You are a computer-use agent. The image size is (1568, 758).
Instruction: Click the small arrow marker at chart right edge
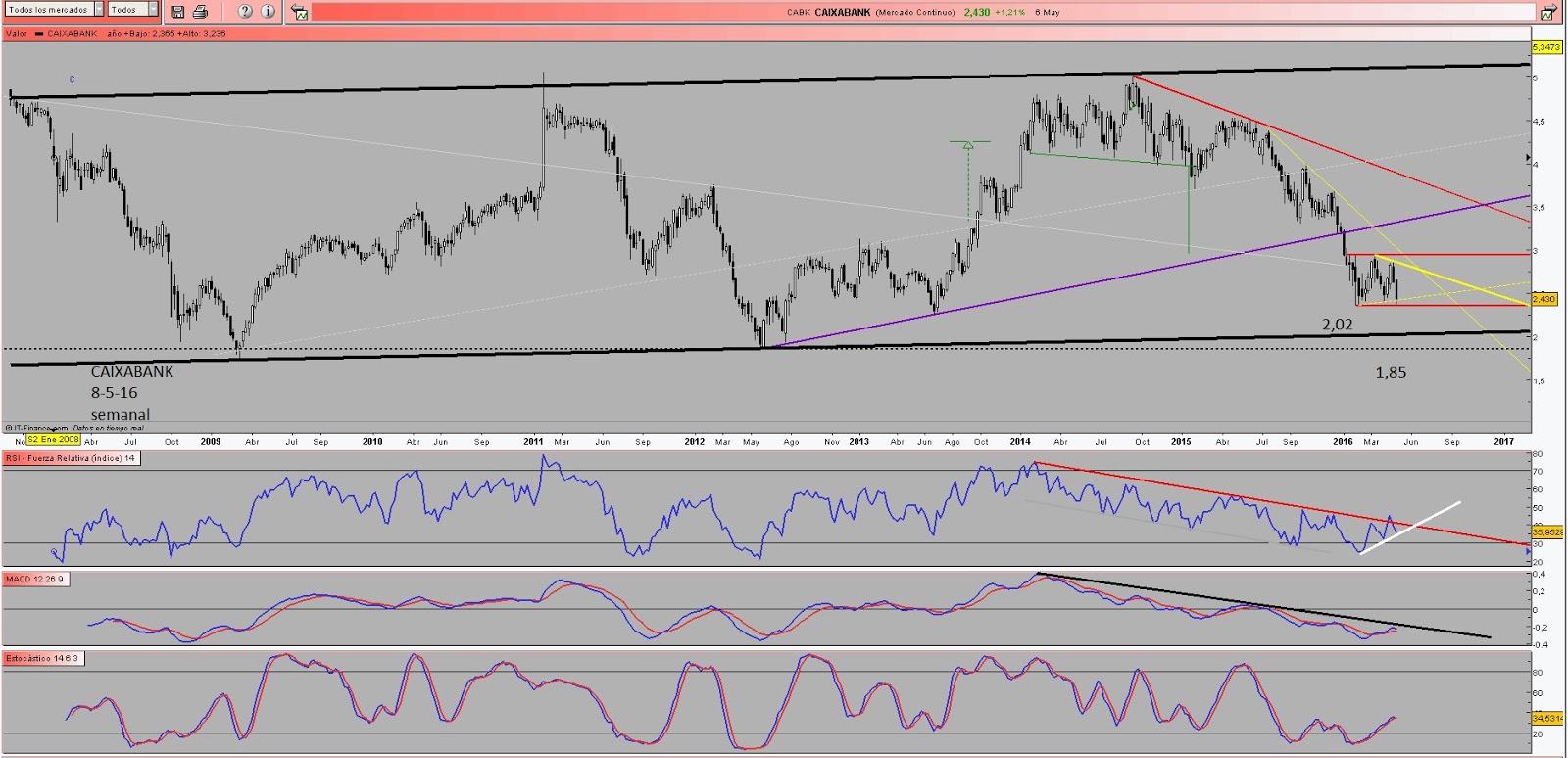1527,157
